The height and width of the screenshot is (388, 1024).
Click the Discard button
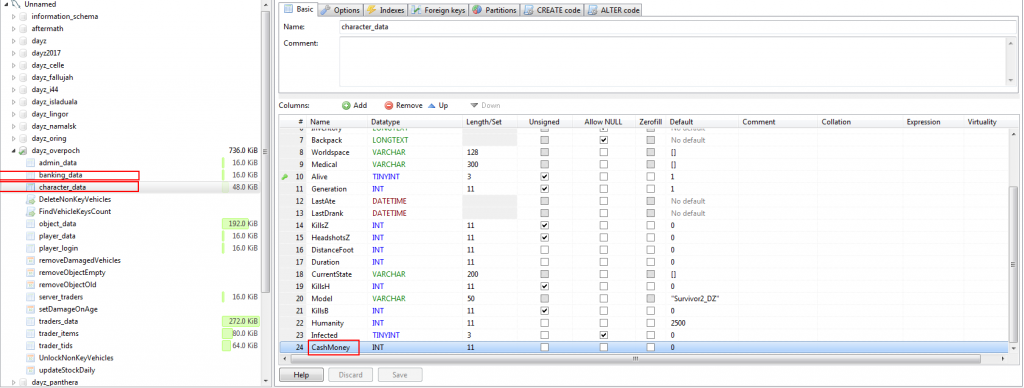351,375
